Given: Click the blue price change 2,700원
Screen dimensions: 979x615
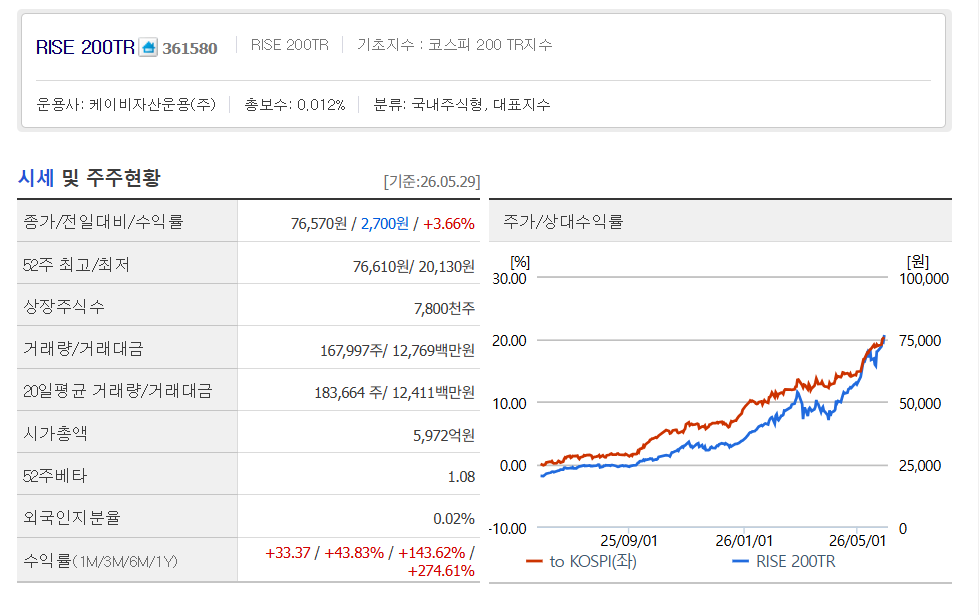Looking at the screenshot, I should click(385, 224).
